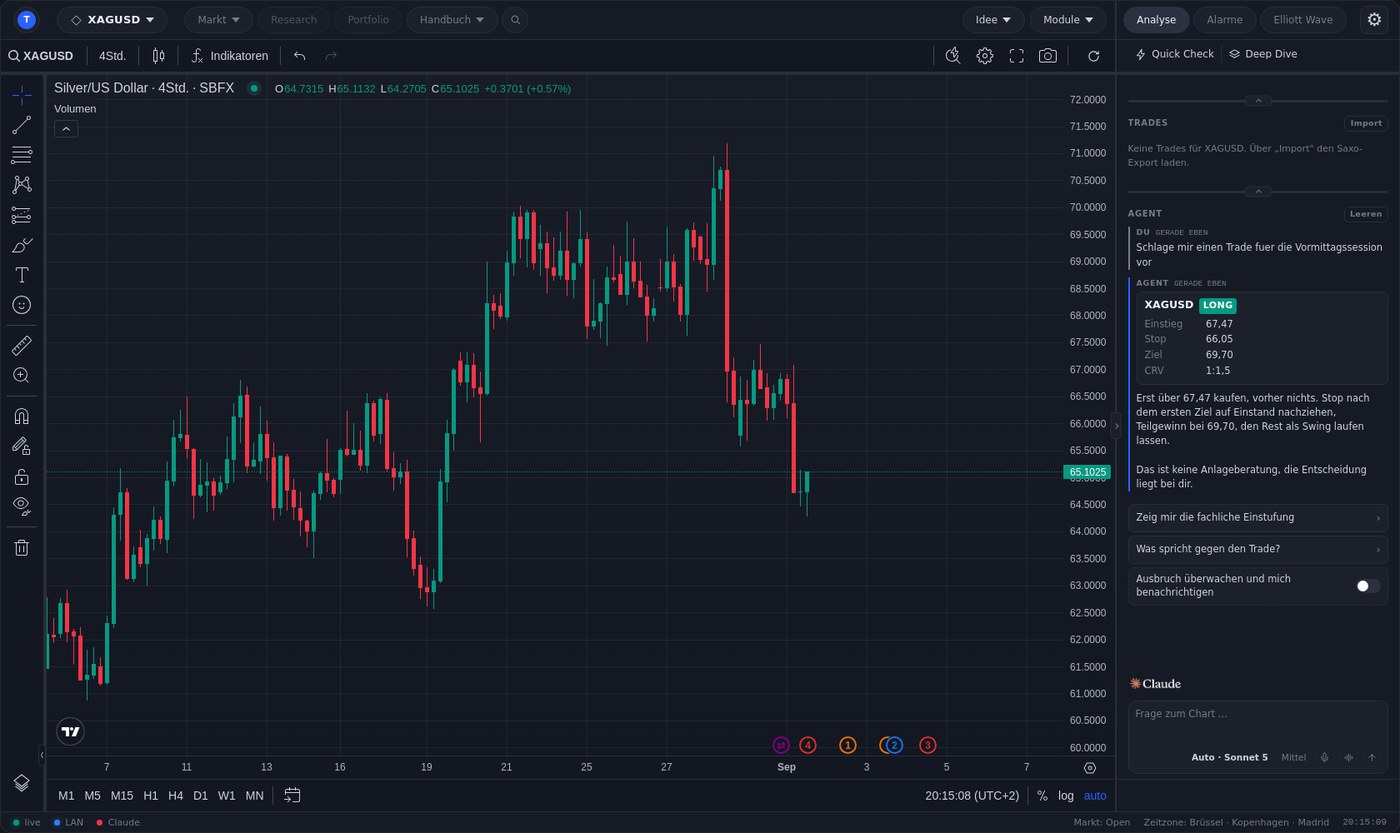The width and height of the screenshot is (1400, 833).
Task: Click the reload chart icon
Action: (1094, 56)
